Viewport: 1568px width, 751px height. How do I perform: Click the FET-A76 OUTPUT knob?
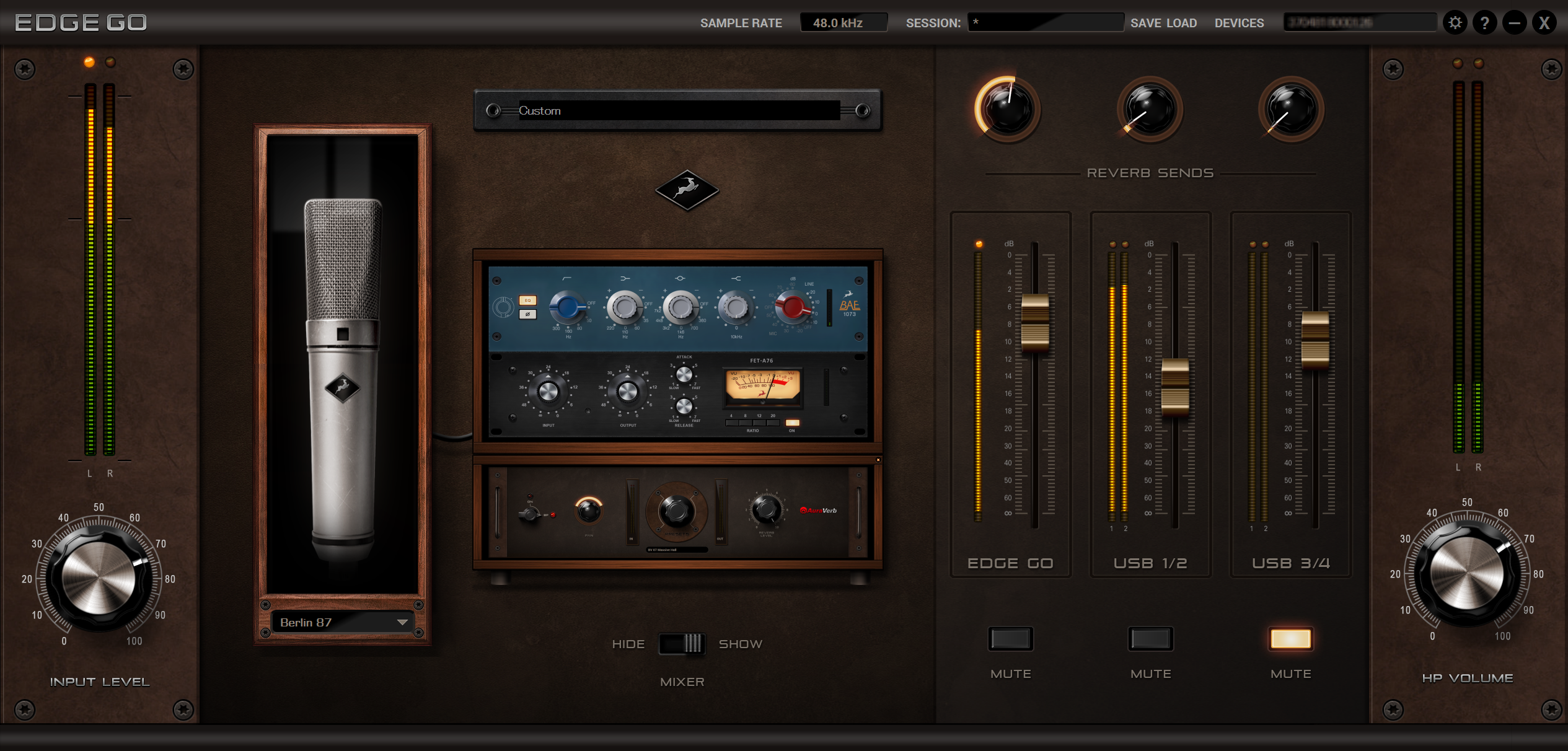click(x=628, y=391)
